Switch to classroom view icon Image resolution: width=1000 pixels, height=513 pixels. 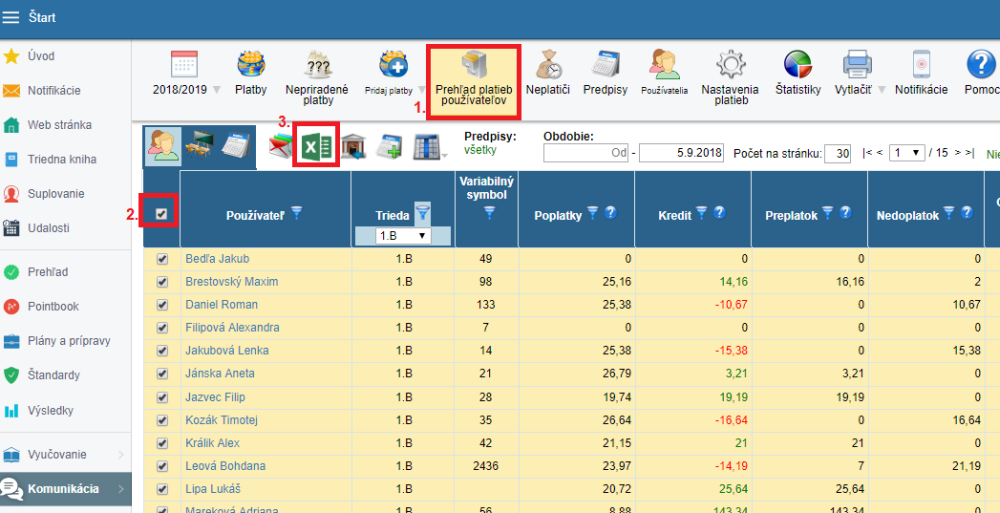pos(200,147)
